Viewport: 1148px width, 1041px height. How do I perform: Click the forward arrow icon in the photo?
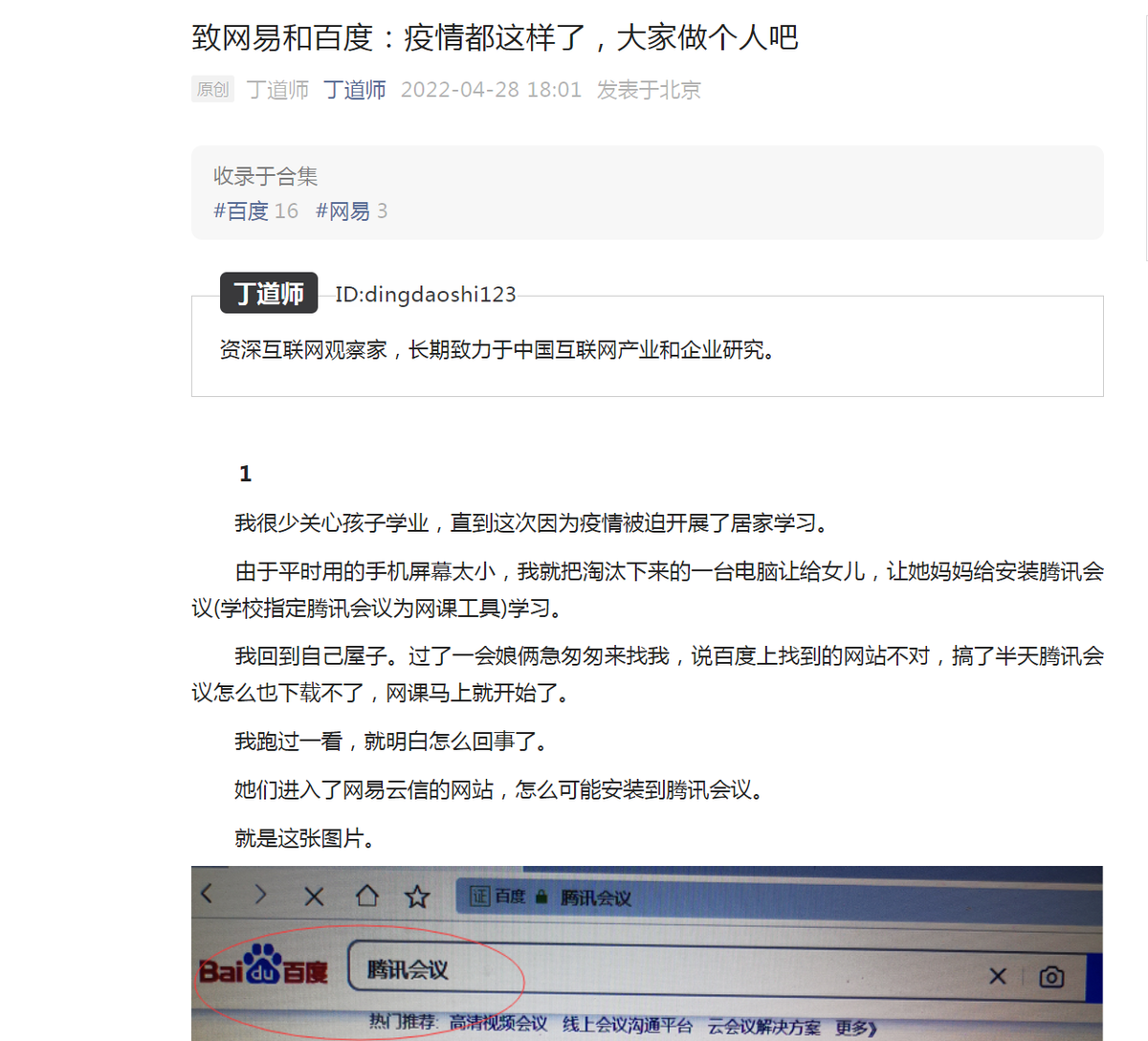(261, 895)
